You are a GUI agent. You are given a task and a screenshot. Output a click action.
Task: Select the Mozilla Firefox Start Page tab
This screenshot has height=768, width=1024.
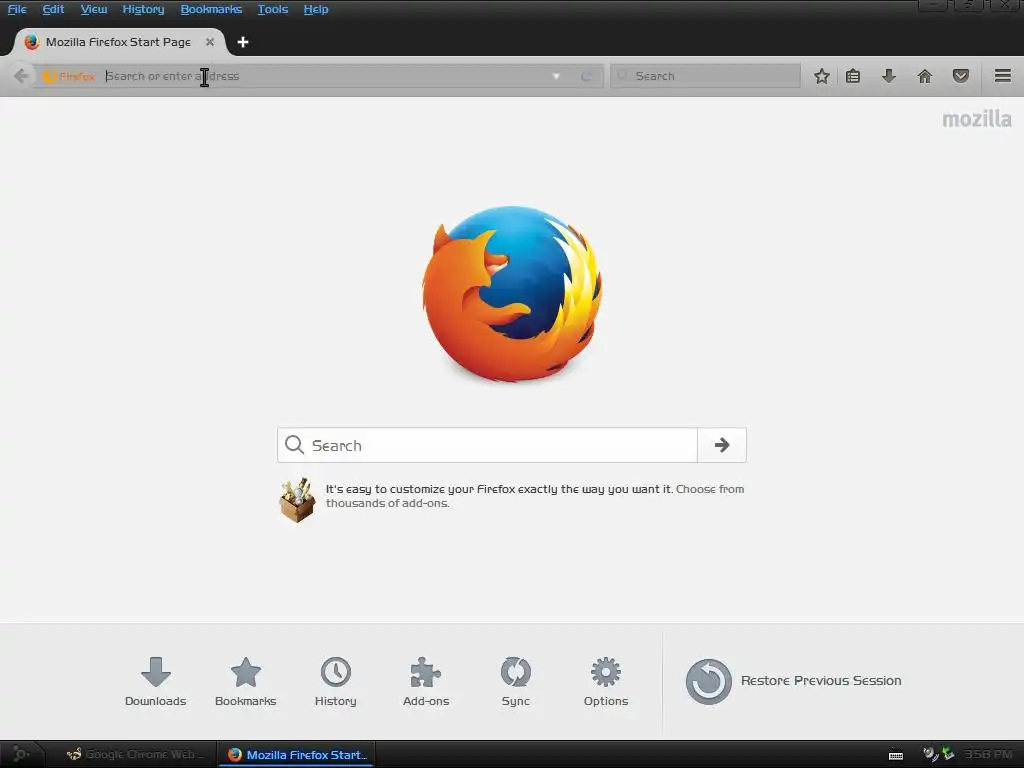pyautogui.click(x=119, y=42)
